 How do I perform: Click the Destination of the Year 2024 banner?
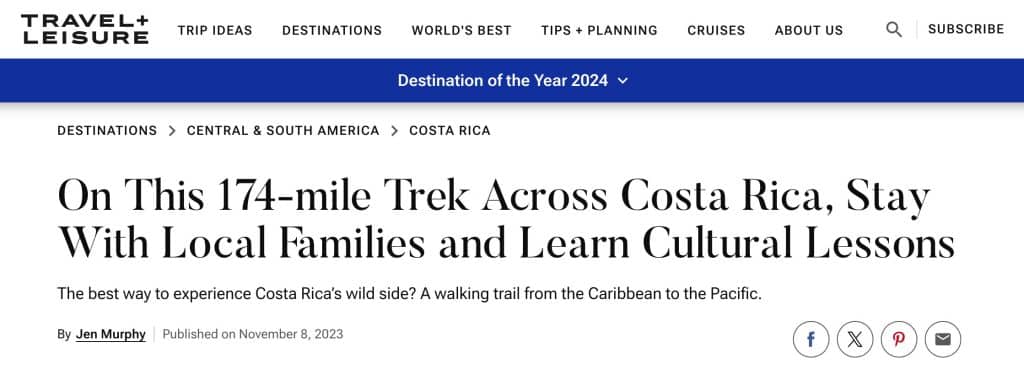pyautogui.click(x=512, y=80)
